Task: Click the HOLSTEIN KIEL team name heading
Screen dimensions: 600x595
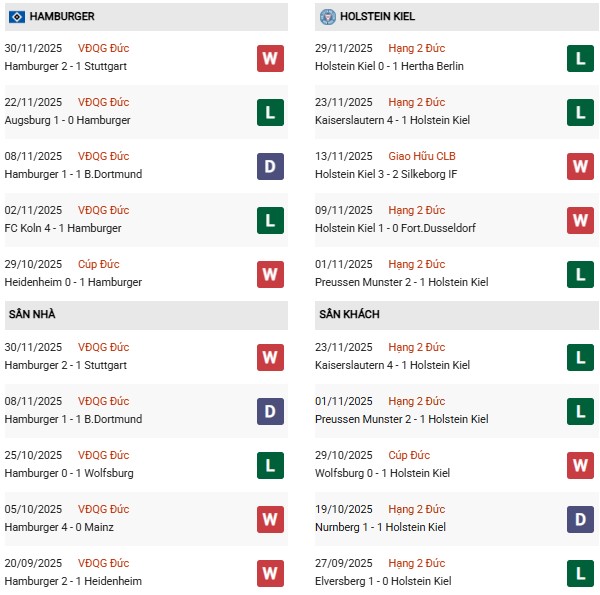Action: click(376, 17)
